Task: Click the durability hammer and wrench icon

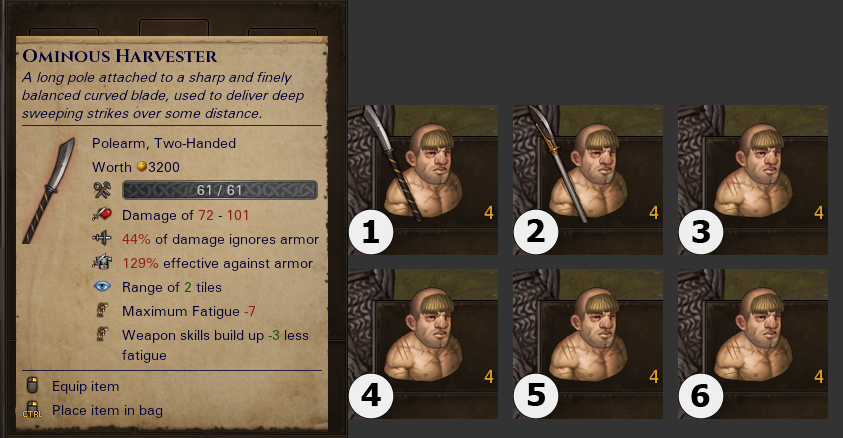Action: 102,190
